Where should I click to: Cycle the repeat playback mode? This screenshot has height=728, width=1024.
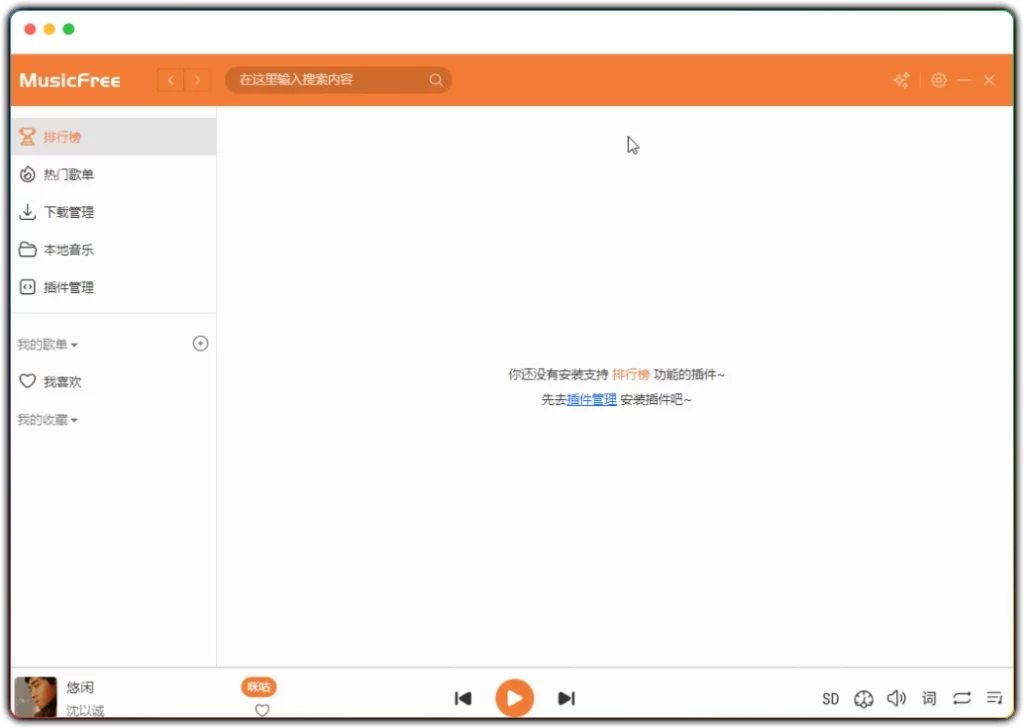click(x=961, y=698)
